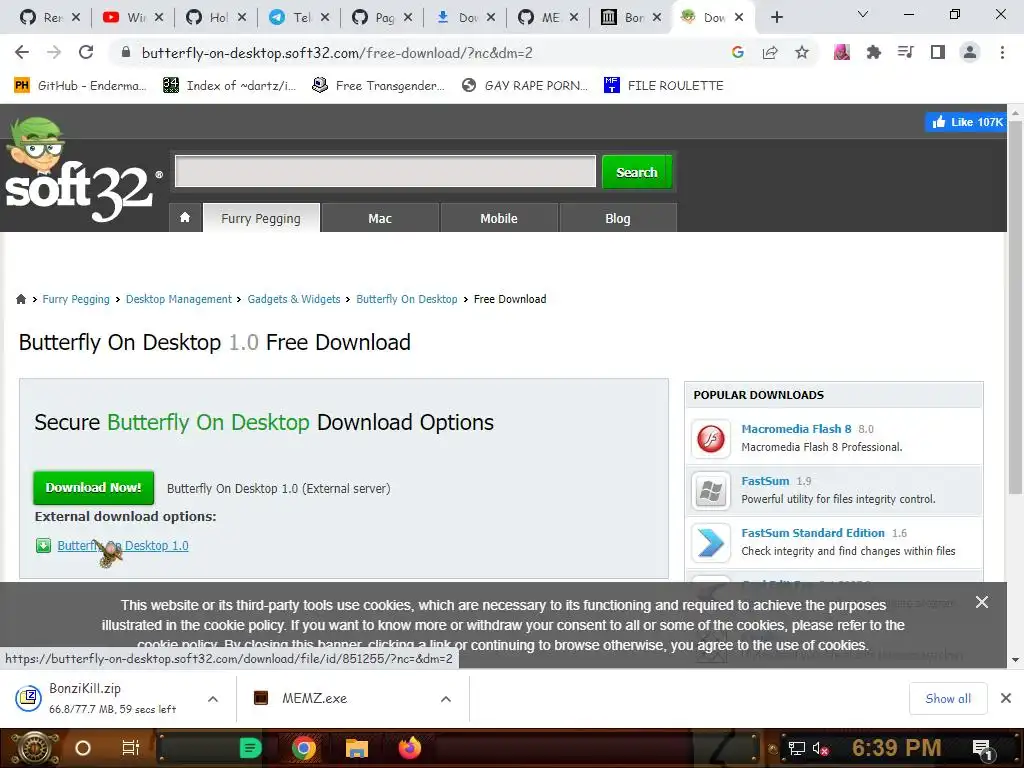Image resolution: width=1024 pixels, height=768 pixels.
Task: Select the Mac navigation tab
Action: pos(380,218)
